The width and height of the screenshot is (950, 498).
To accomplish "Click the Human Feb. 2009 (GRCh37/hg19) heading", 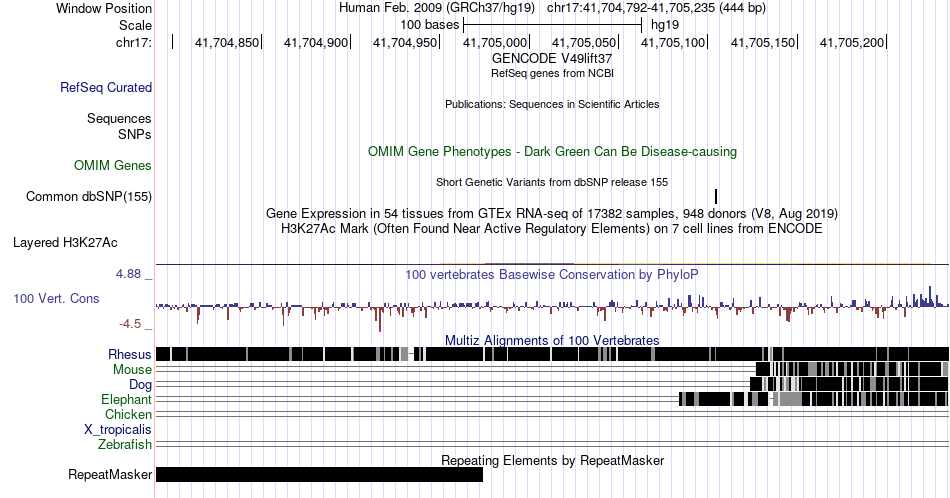I will 437,8.
